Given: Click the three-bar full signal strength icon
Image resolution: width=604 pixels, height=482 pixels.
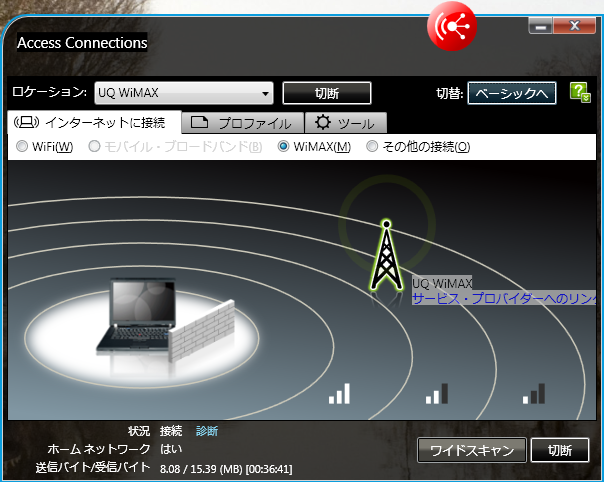Looking at the screenshot, I should (x=339, y=394).
